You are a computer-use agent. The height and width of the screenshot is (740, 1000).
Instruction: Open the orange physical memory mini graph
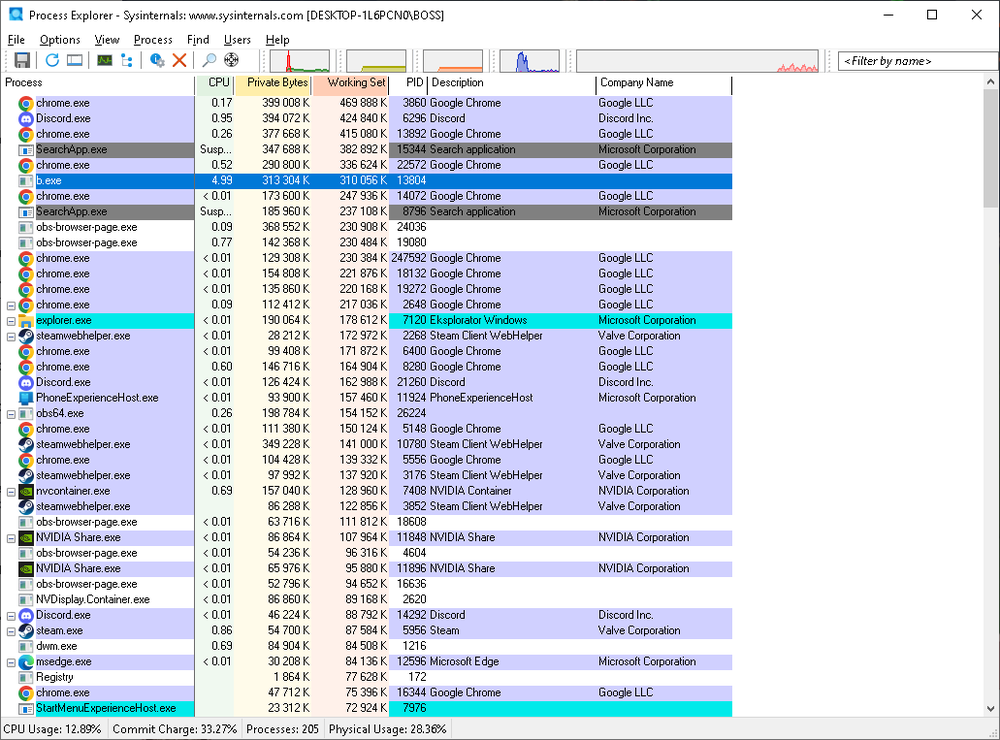coord(453,61)
